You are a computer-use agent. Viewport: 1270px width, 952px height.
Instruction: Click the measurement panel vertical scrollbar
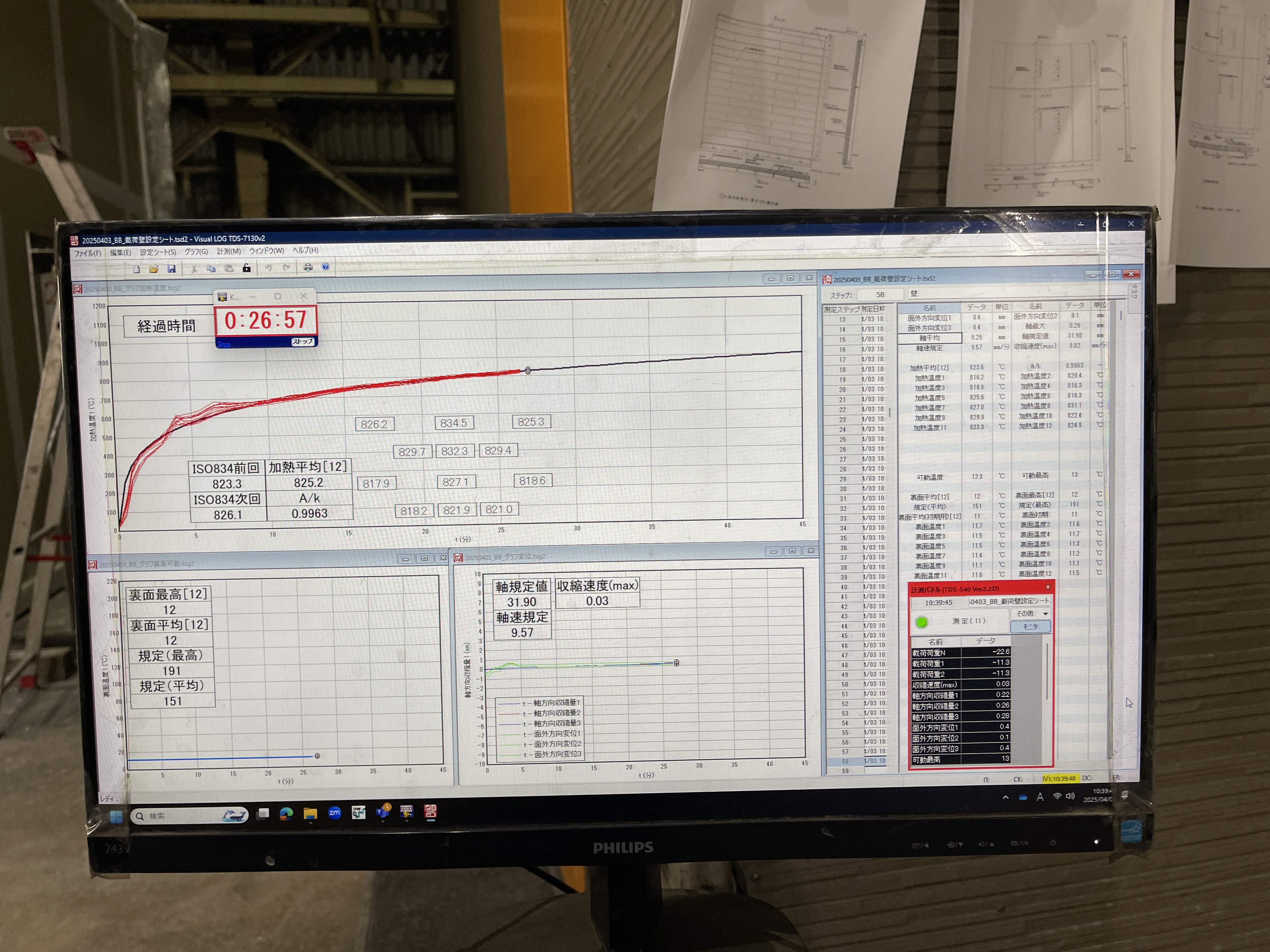pyautogui.click(x=1048, y=671)
